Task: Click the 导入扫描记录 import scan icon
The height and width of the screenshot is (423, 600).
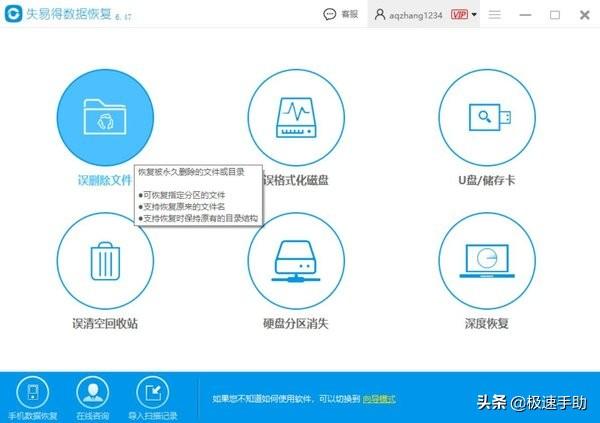Action: click(153, 392)
